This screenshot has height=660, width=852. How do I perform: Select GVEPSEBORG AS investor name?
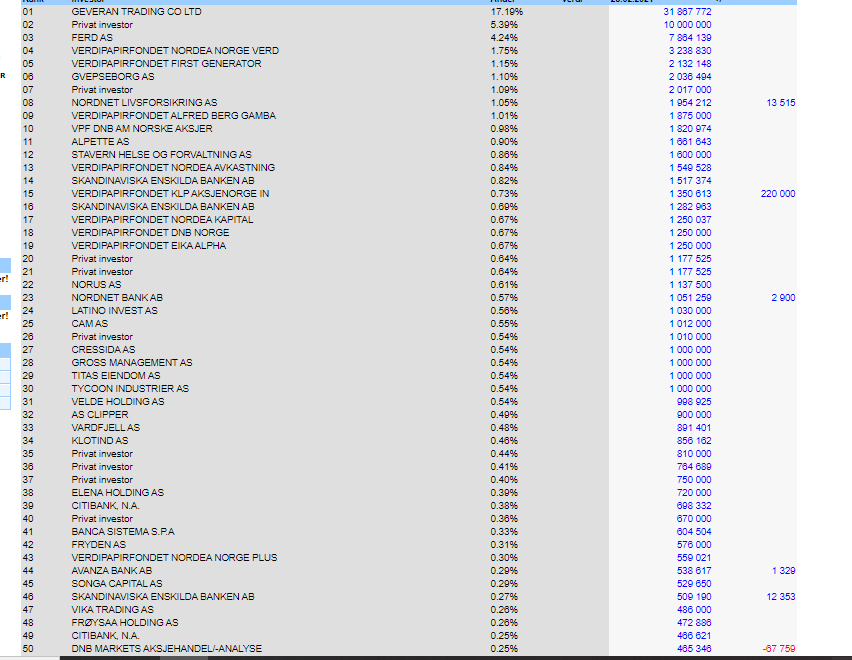point(113,77)
